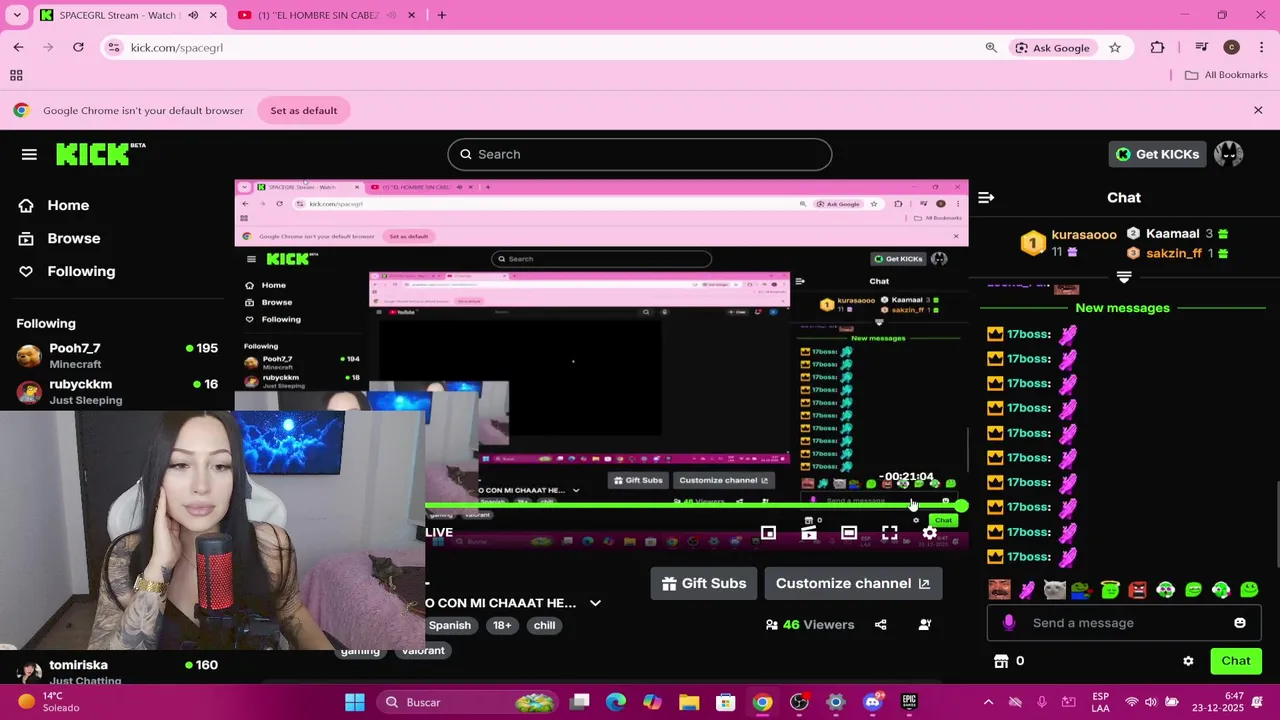
Task: Select the mustache man face emote
Action: tap(999, 590)
